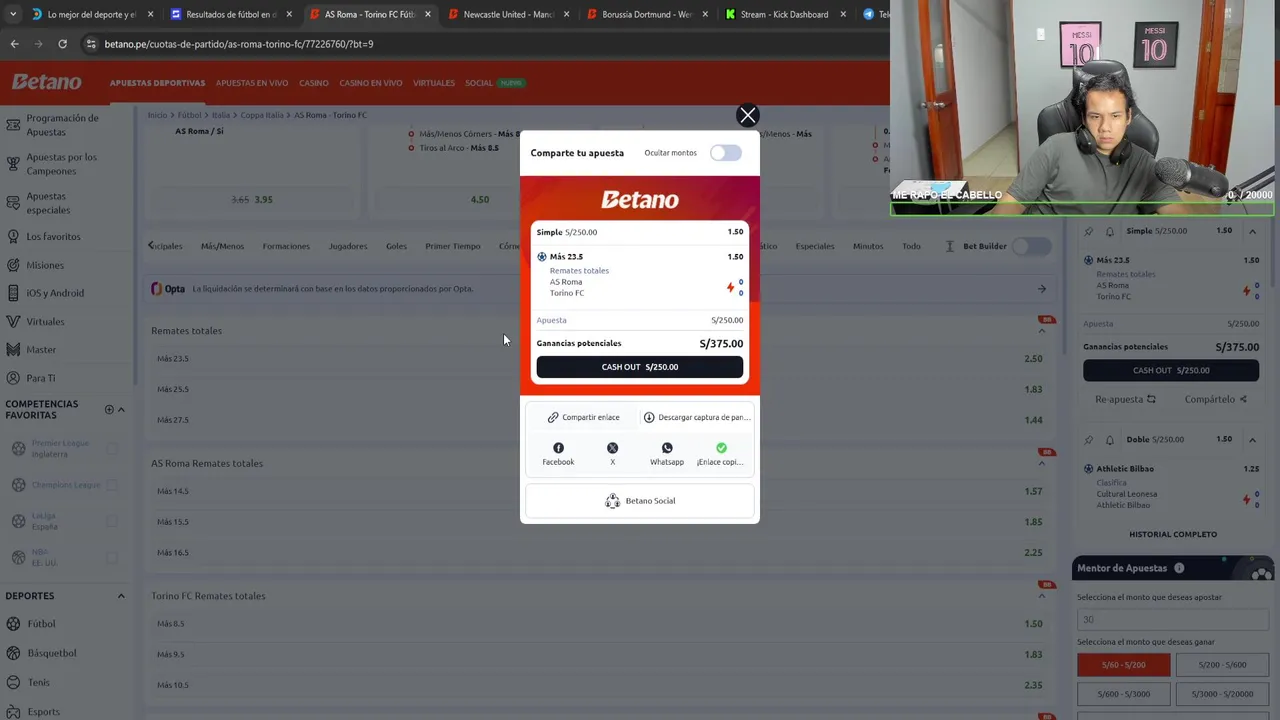This screenshot has width=1280, height=720.
Task: Click iOS y Android phone icon
Action: [13, 293]
